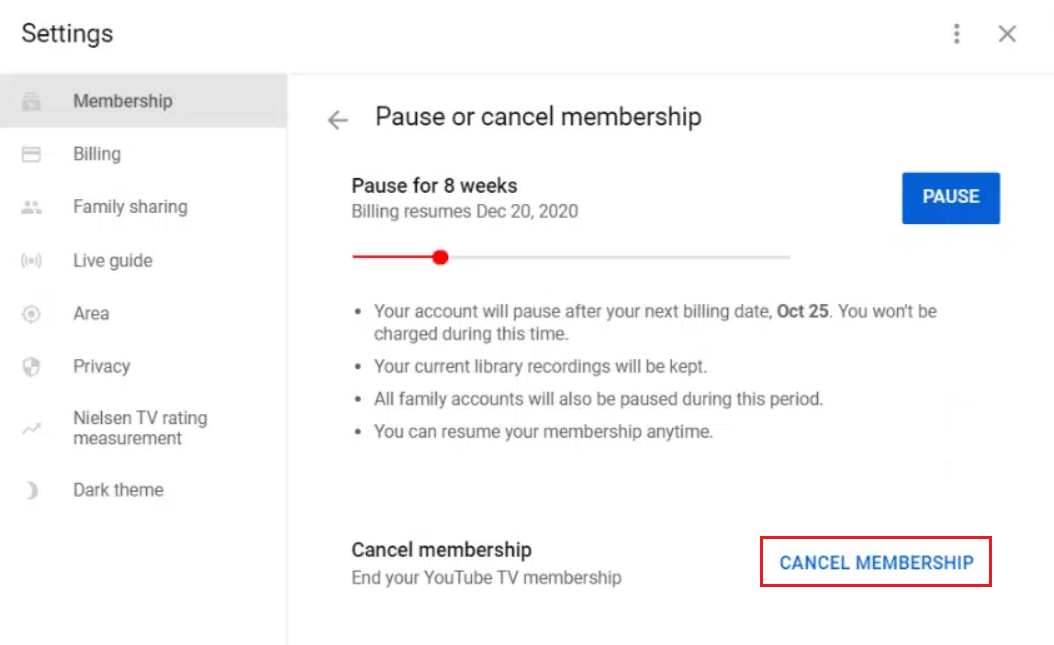Click far right end of pause slider track
This screenshot has width=1054, height=645.
coord(788,257)
